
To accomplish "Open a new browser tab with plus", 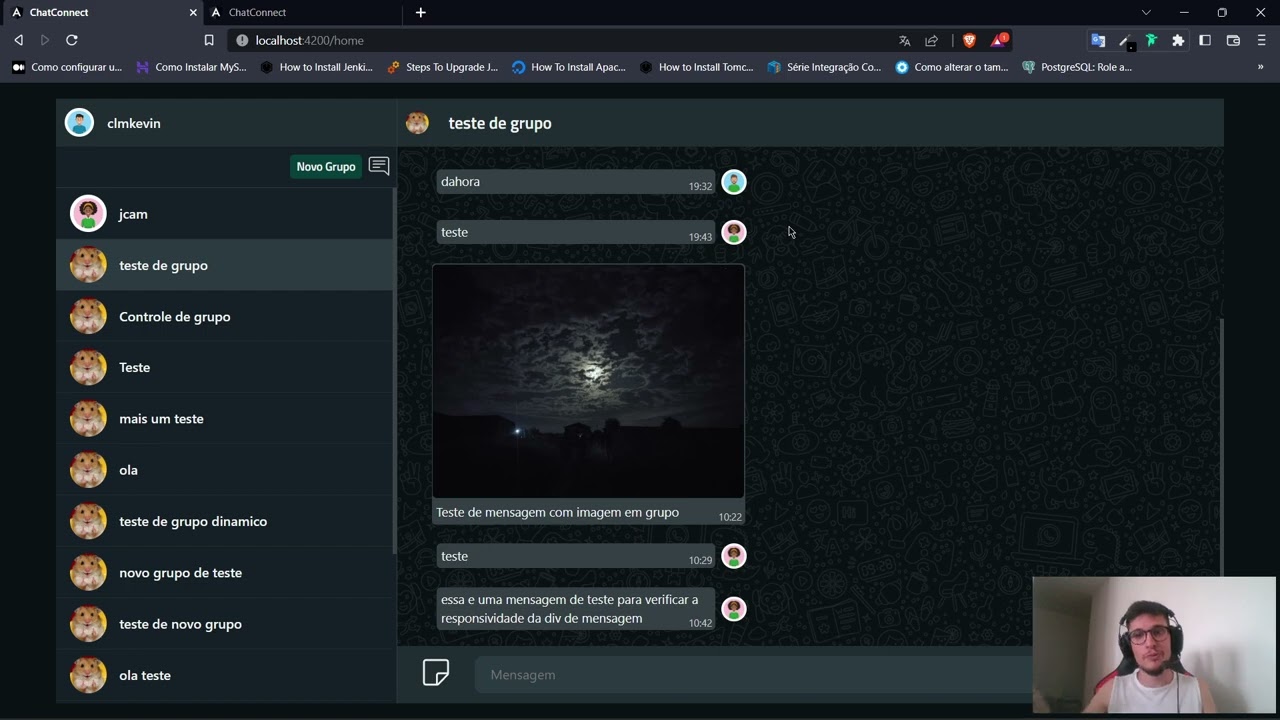I will (421, 12).
